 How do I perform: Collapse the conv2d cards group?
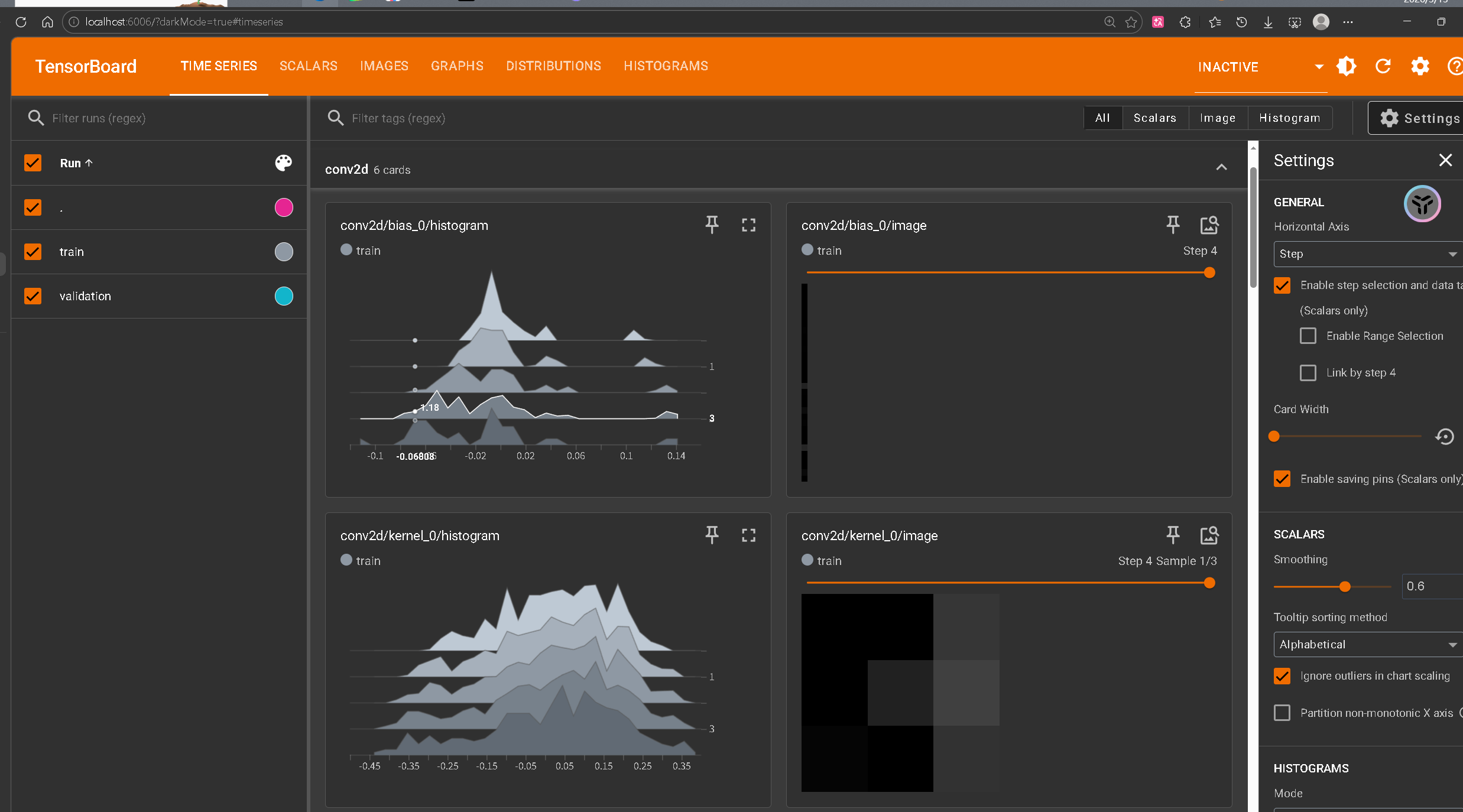1221,168
